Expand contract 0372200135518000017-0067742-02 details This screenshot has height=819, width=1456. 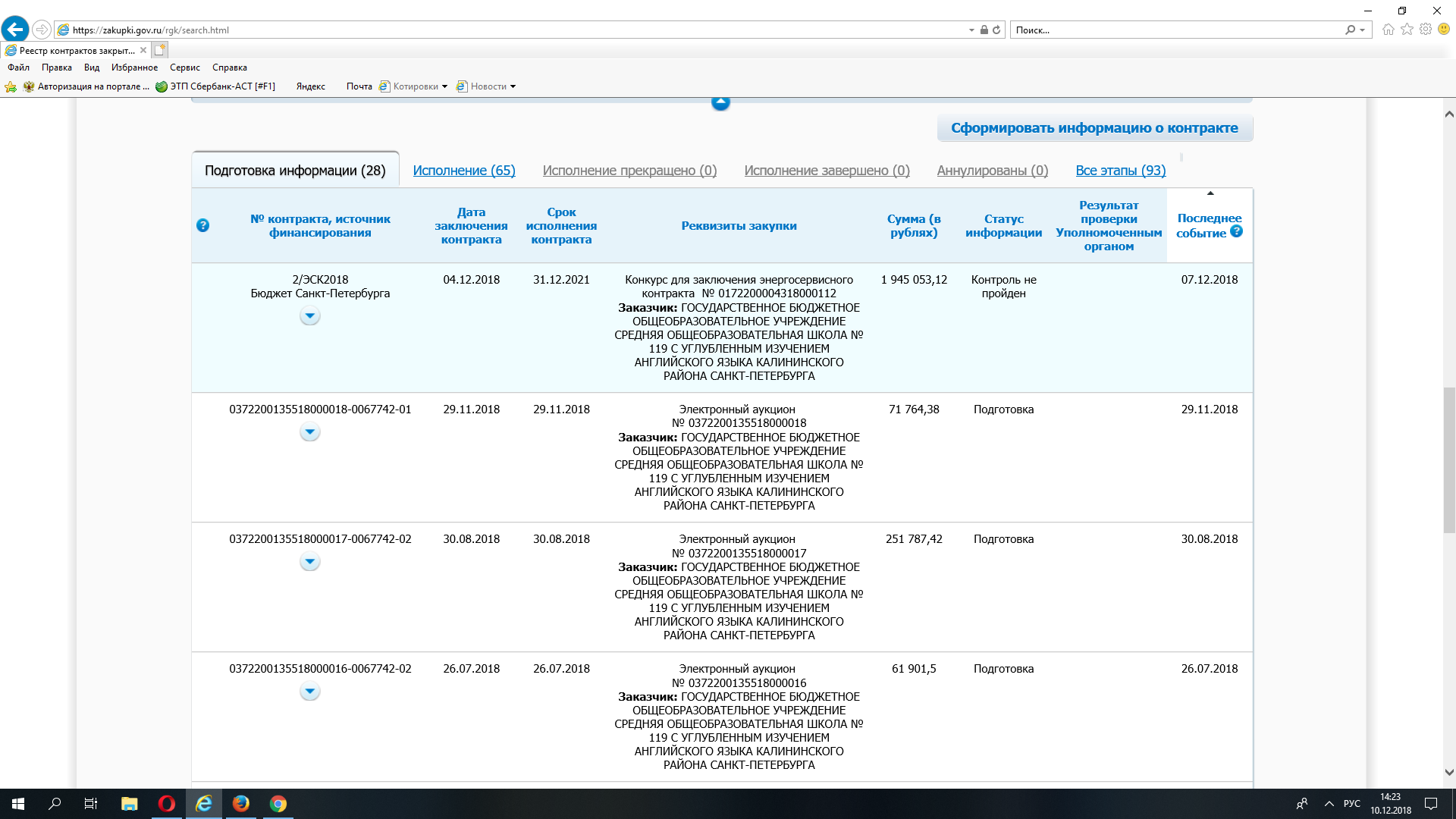(x=309, y=562)
